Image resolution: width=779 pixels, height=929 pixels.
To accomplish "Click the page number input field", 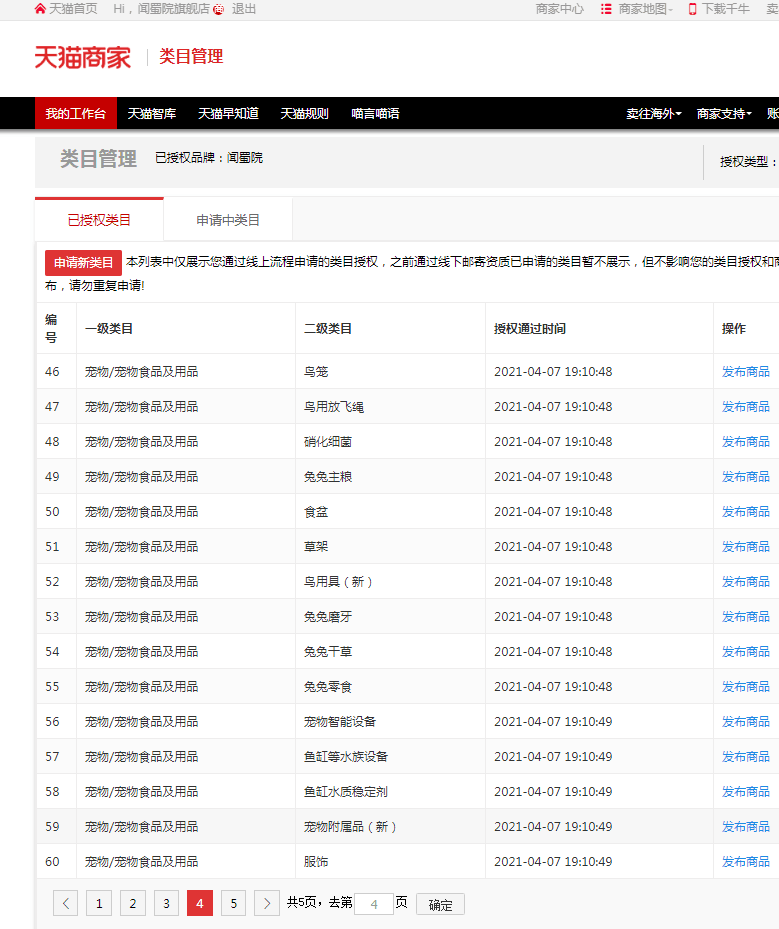I will coord(374,904).
